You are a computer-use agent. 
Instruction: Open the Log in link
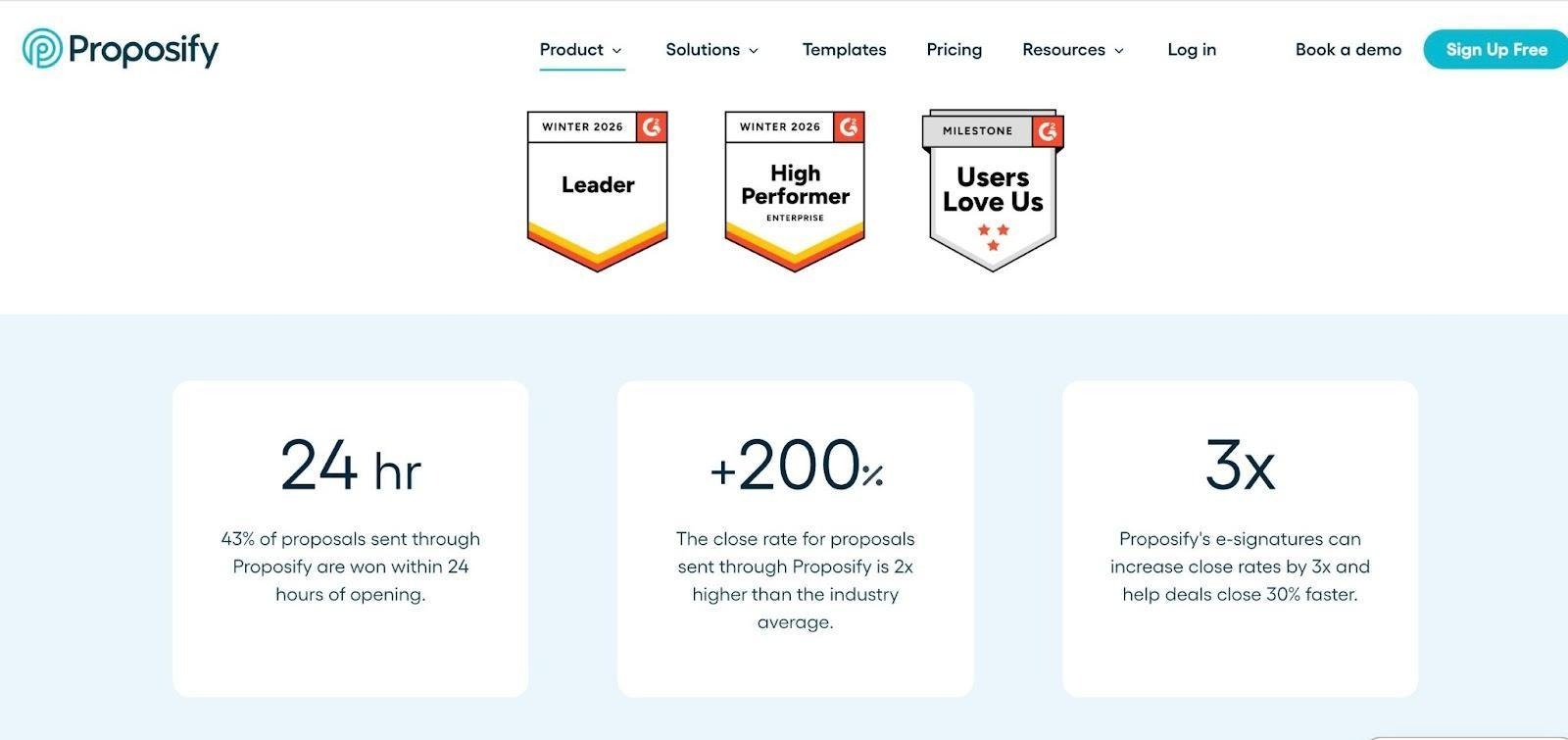click(x=1192, y=49)
